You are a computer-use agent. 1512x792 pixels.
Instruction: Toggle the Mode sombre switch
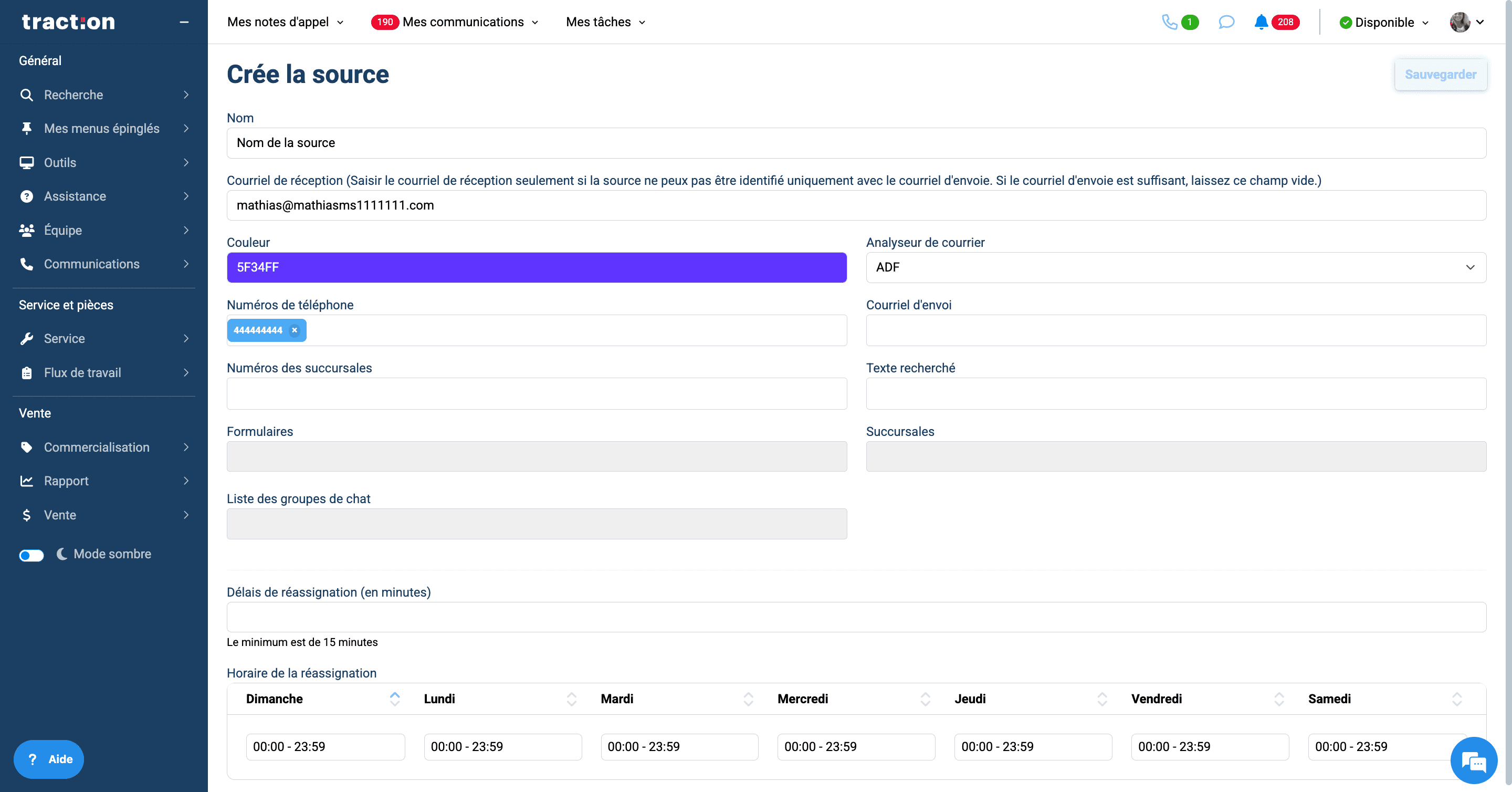pos(31,555)
